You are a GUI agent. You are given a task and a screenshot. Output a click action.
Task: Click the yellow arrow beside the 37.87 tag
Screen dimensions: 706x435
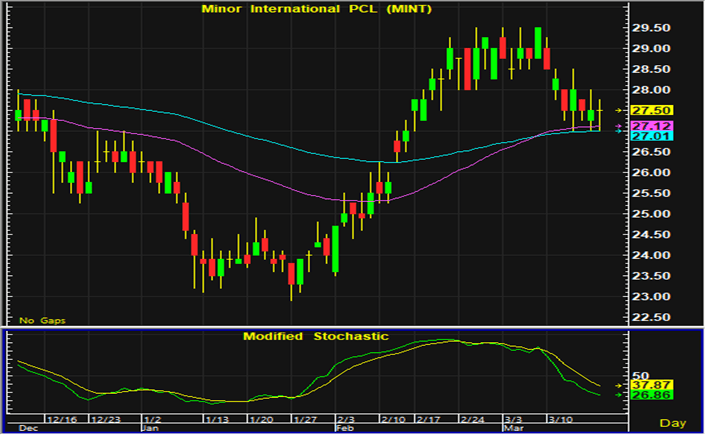click(620, 384)
